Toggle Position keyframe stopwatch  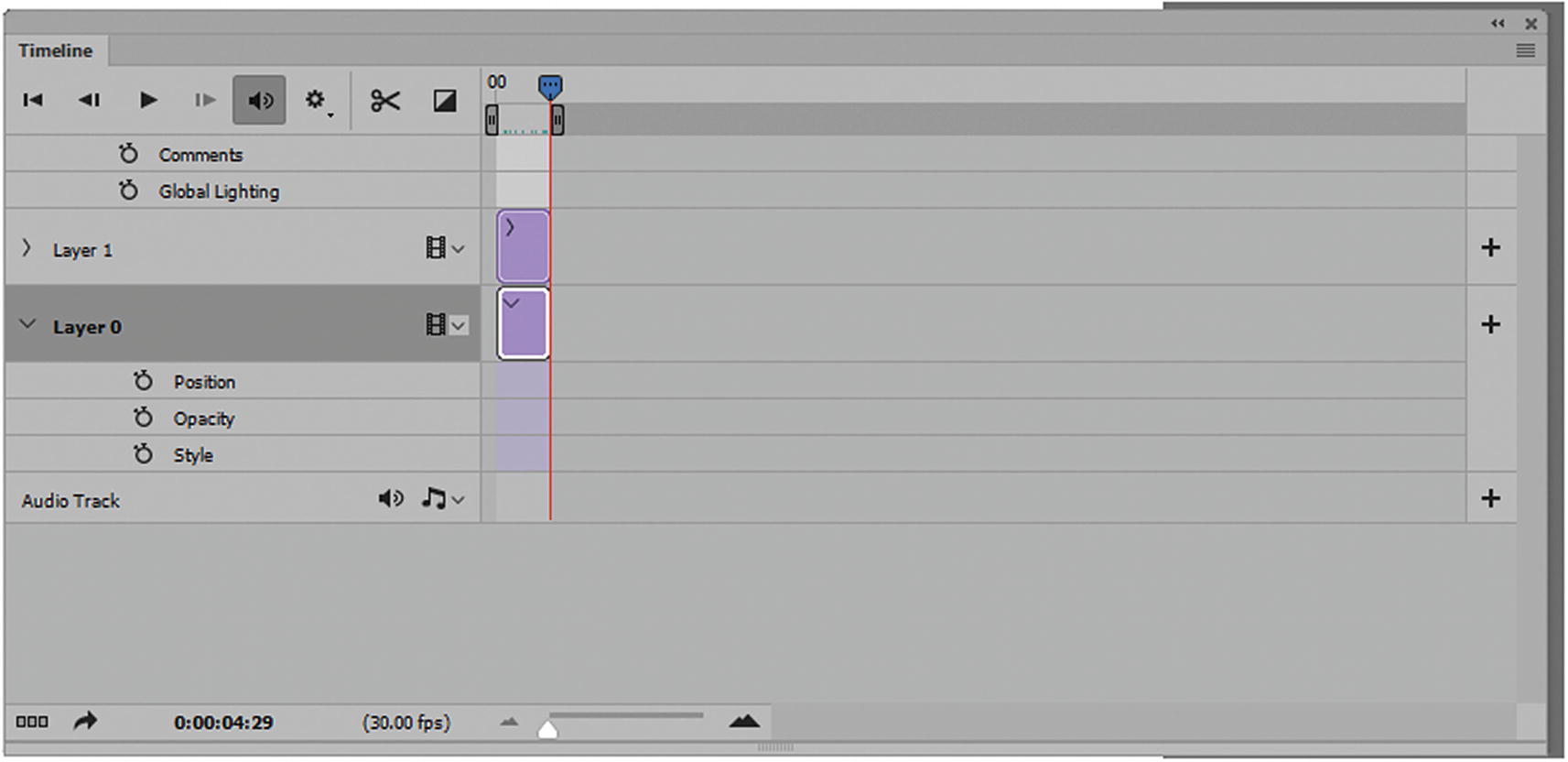(x=143, y=381)
